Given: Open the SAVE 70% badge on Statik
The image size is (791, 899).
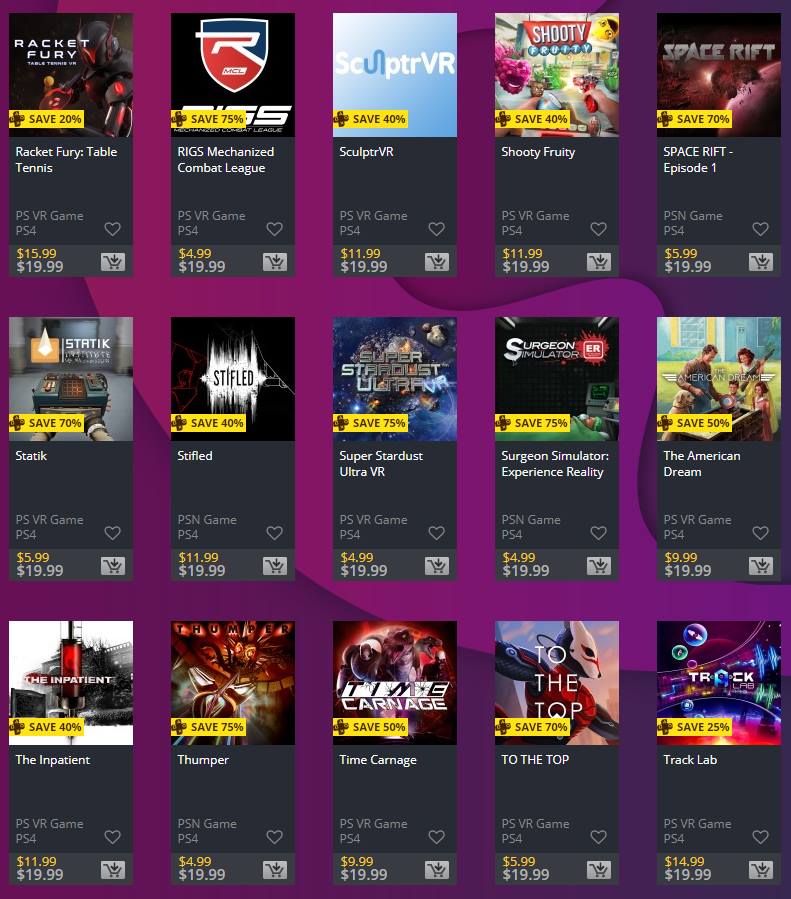Looking at the screenshot, I should [46, 423].
